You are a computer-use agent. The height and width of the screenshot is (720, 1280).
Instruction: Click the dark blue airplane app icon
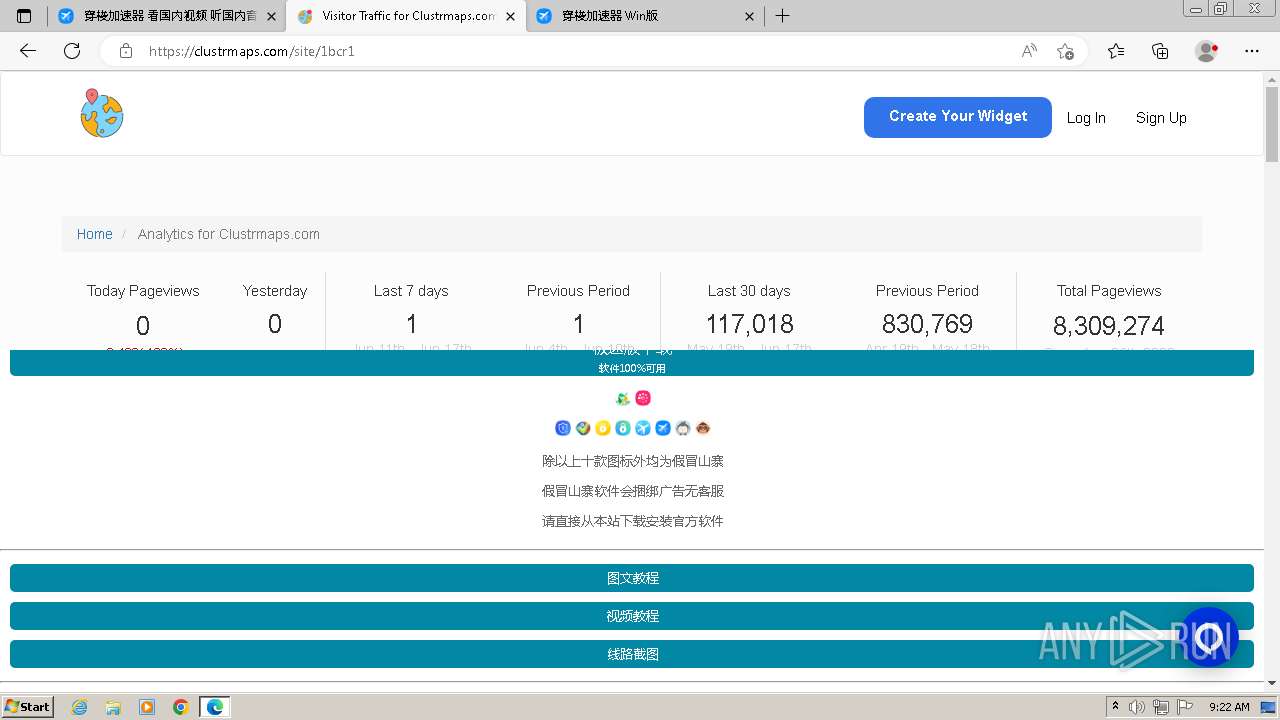pyautogui.click(x=663, y=428)
